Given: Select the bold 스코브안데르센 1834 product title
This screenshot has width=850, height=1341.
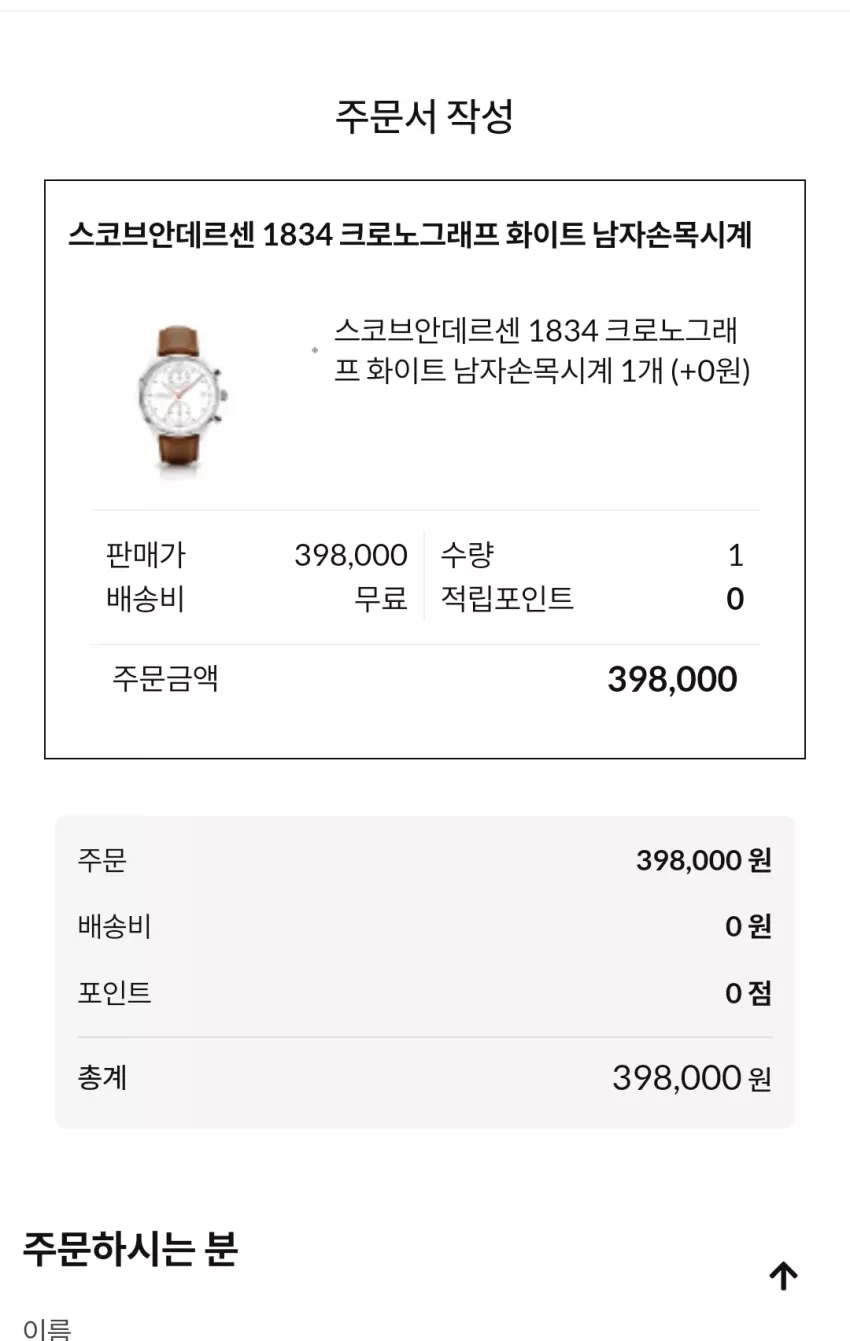Looking at the screenshot, I should click(409, 236).
